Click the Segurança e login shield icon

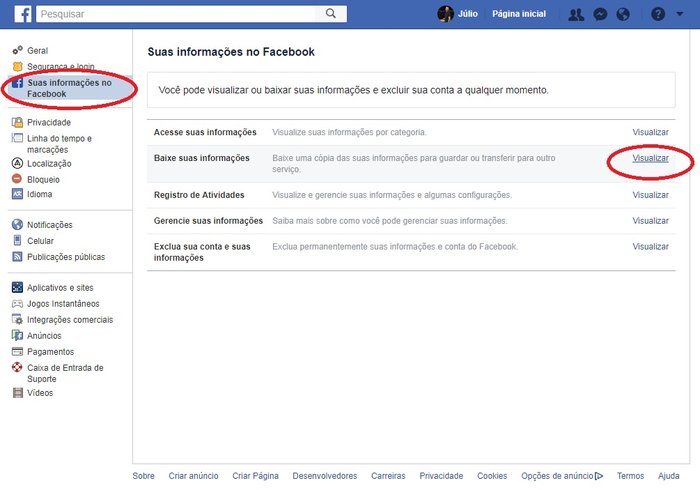pos(17,66)
